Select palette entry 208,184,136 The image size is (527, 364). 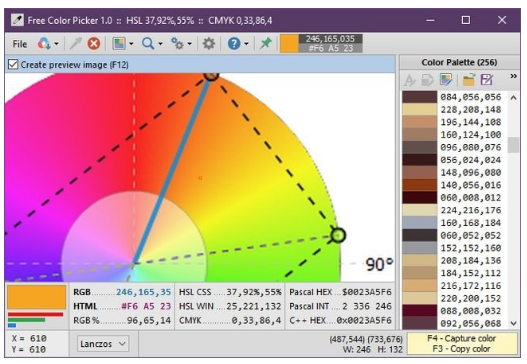455,261
